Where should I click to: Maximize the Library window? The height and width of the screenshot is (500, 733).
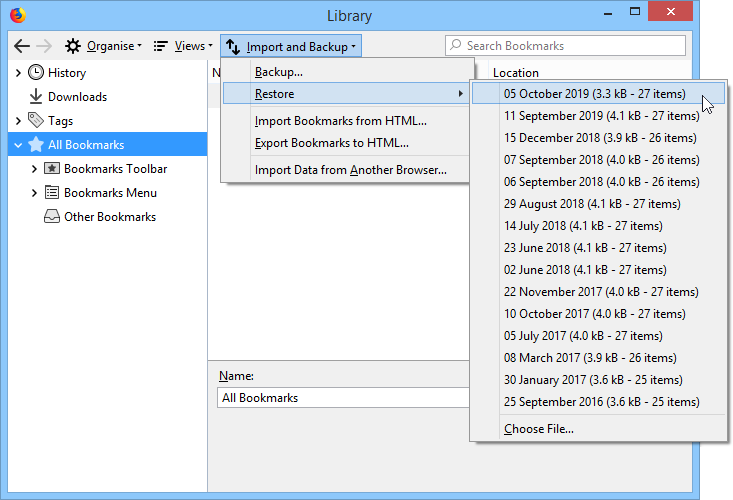point(635,12)
